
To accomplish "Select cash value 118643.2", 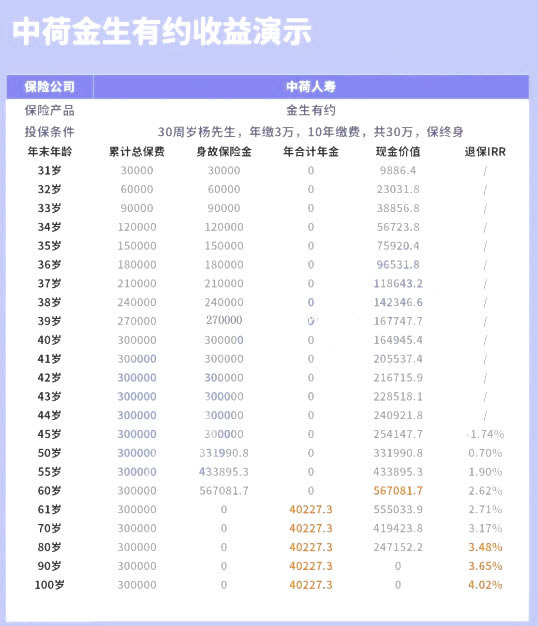I will coord(398,283).
